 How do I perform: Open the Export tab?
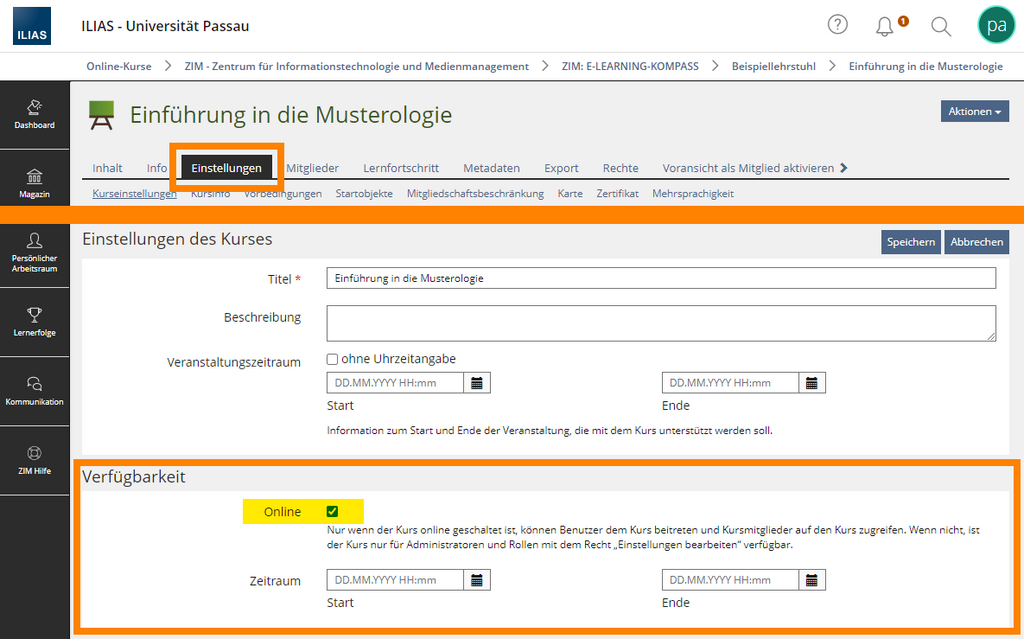point(562,168)
